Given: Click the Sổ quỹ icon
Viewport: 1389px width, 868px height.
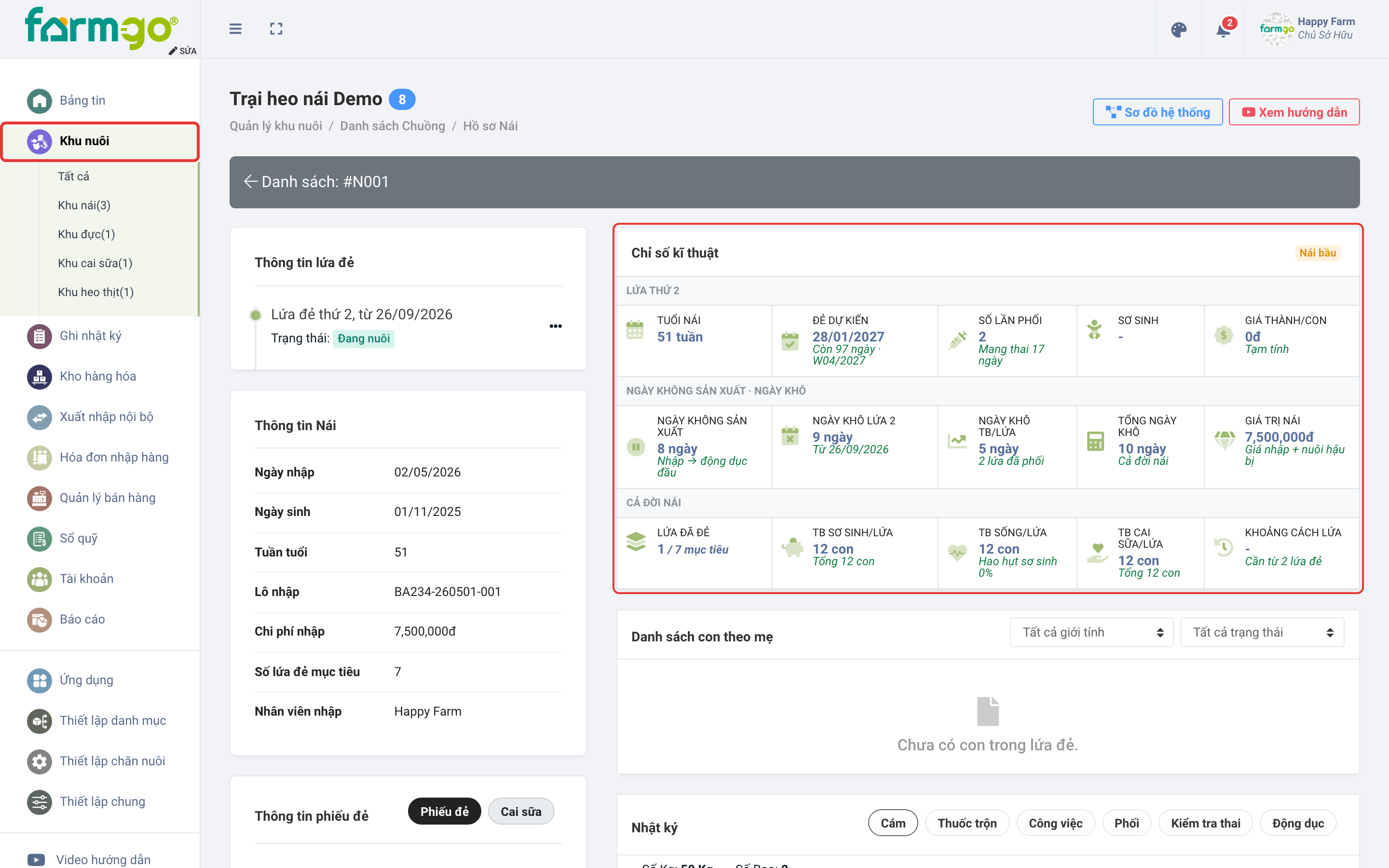Looking at the screenshot, I should (39, 539).
